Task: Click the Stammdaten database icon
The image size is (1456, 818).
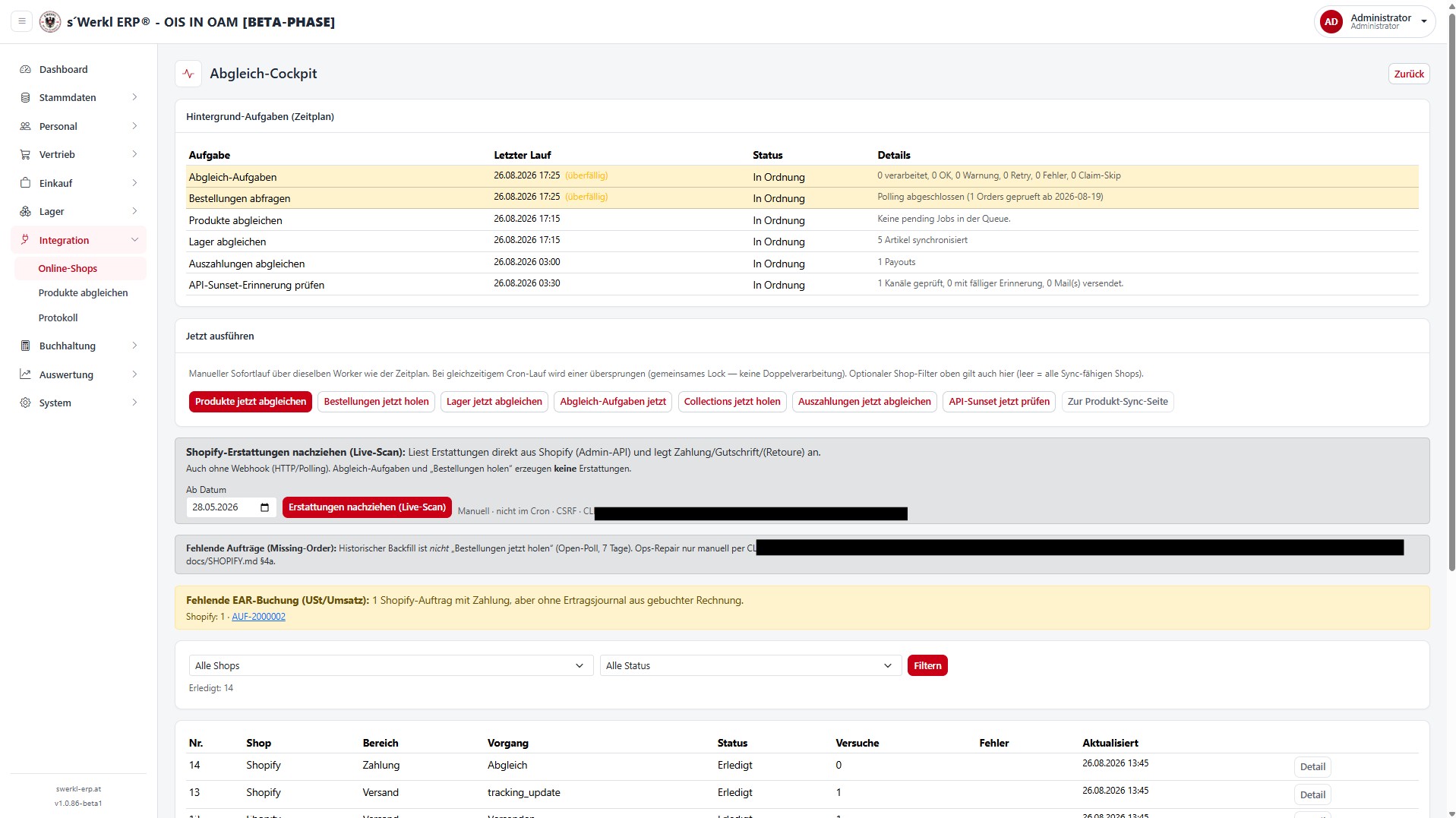Action: pyautogui.click(x=25, y=97)
